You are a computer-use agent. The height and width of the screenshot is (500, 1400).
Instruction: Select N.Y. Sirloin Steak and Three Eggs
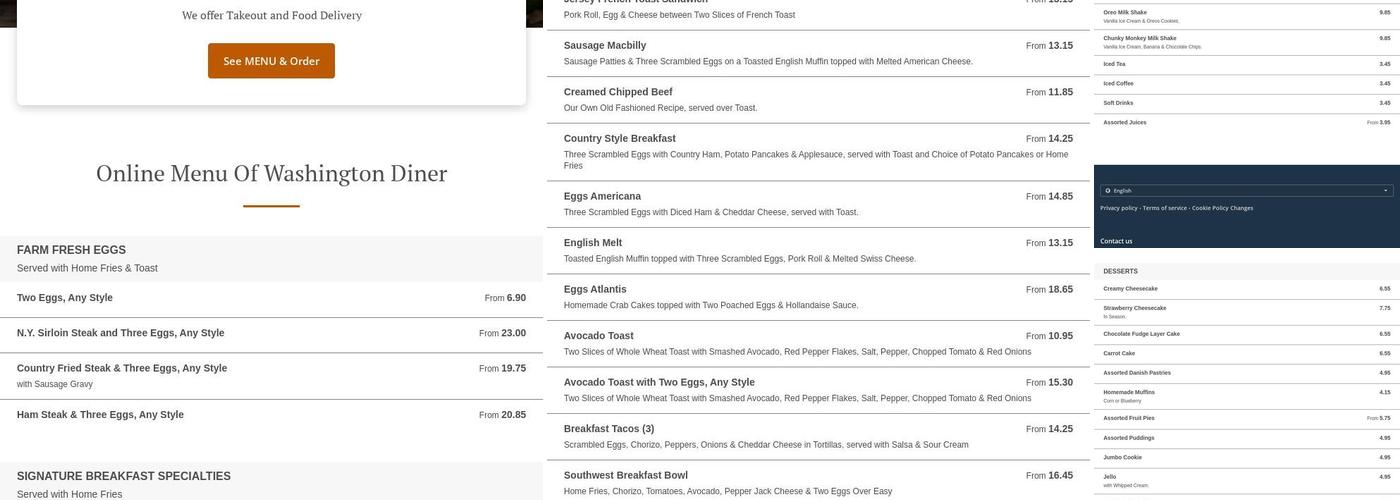[x=120, y=333]
